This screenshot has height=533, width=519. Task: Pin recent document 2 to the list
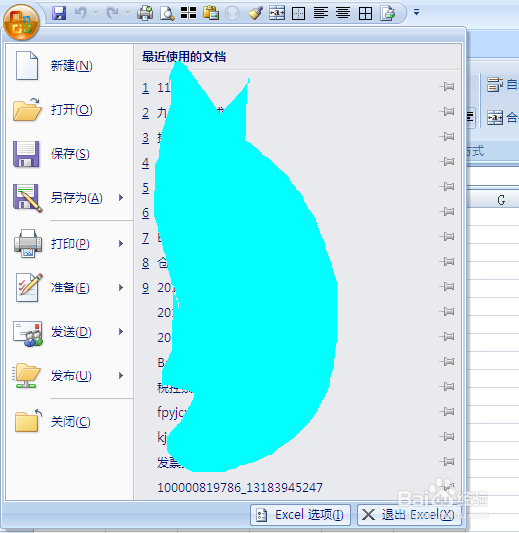pos(447,111)
